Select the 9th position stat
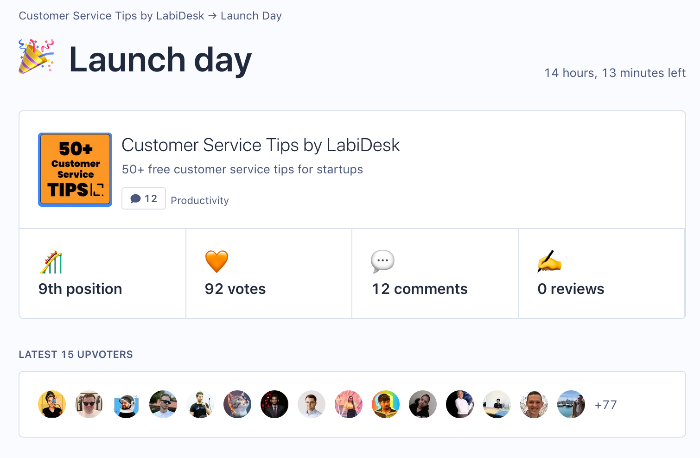 80,289
